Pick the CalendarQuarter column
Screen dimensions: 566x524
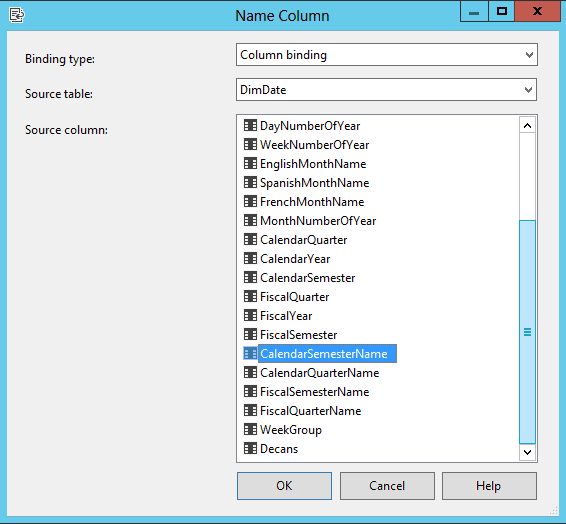pyautogui.click(x=304, y=240)
